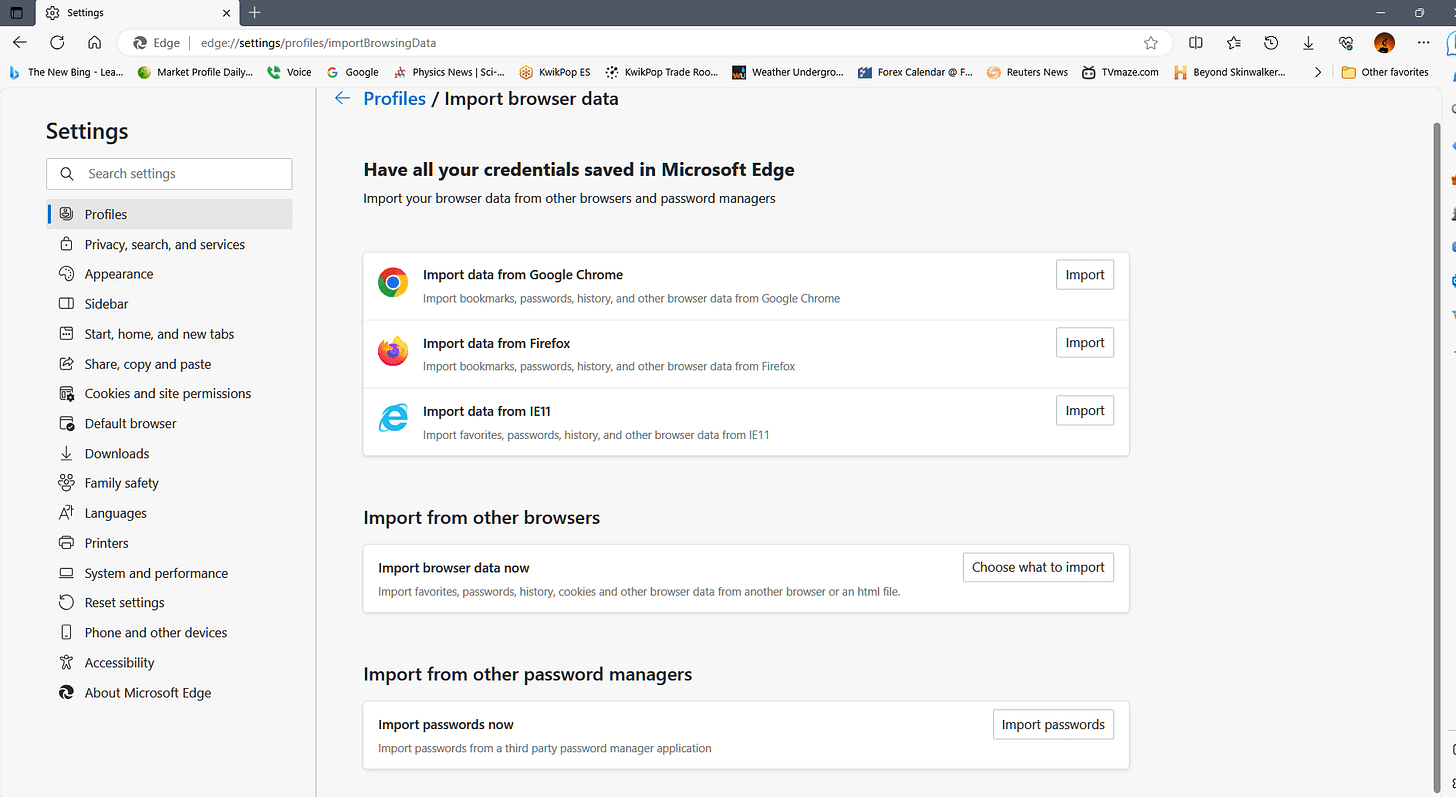Open Settings and more menu
The width and height of the screenshot is (1456, 797).
point(1423,43)
